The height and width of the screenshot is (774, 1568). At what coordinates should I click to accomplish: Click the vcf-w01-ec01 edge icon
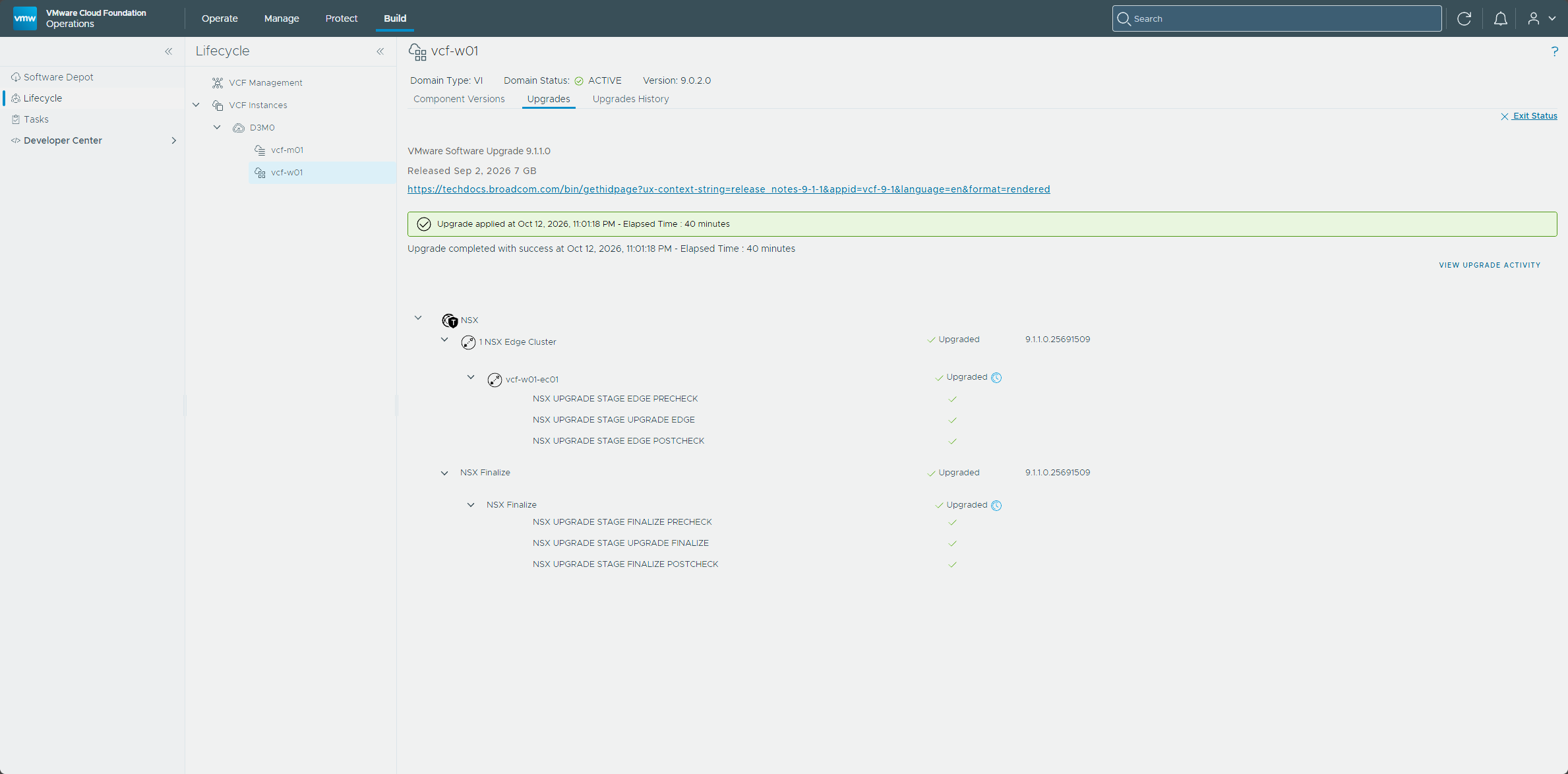point(495,380)
